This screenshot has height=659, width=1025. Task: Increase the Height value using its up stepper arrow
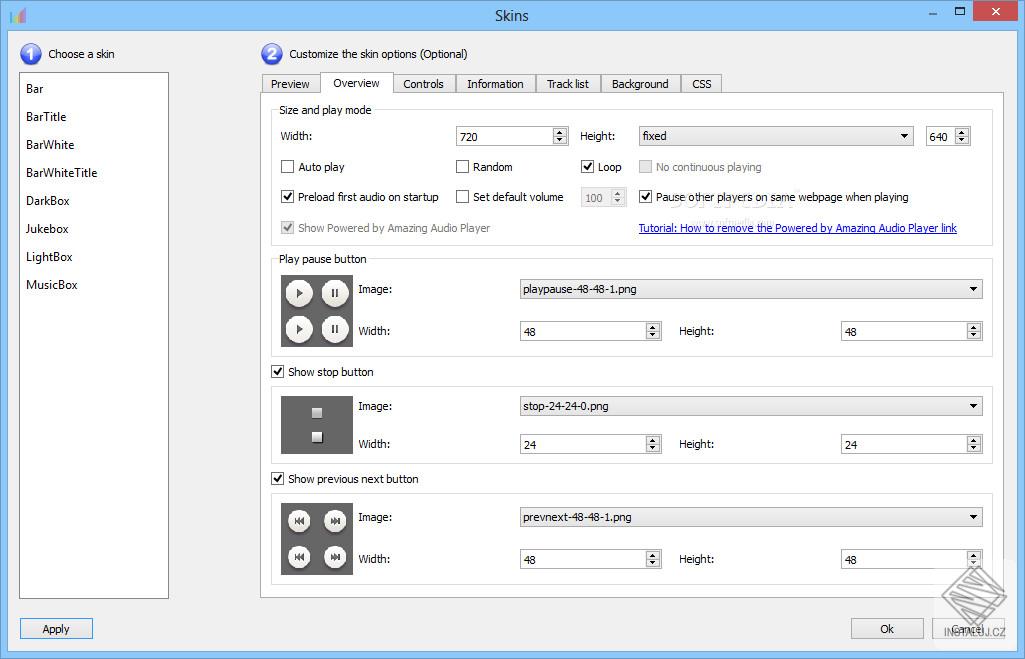pos(962,131)
